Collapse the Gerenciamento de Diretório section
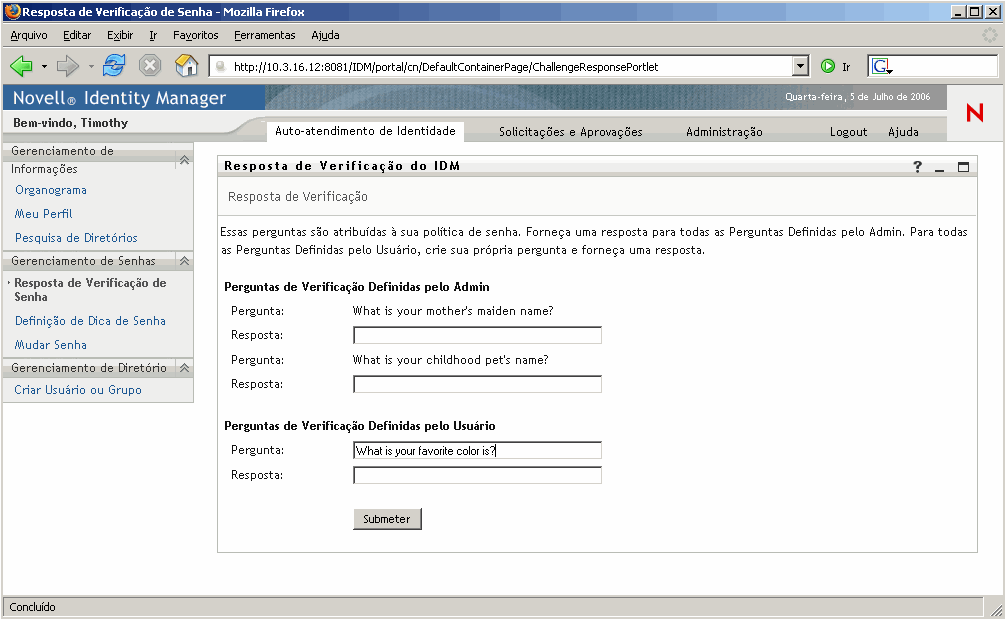The height and width of the screenshot is (619, 1005). pyautogui.click(x=184, y=368)
